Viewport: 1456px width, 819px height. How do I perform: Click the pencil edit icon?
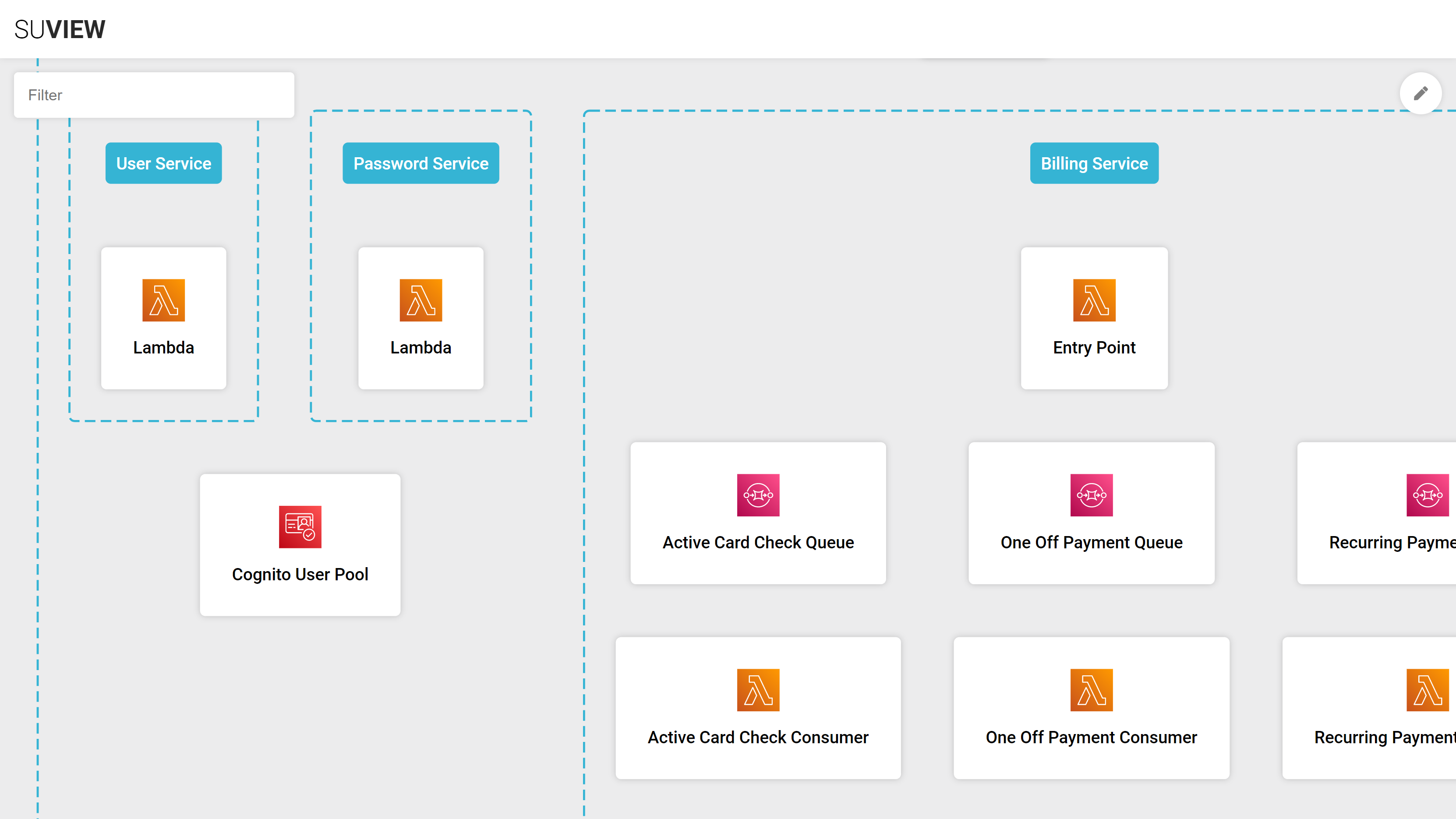tap(1421, 93)
